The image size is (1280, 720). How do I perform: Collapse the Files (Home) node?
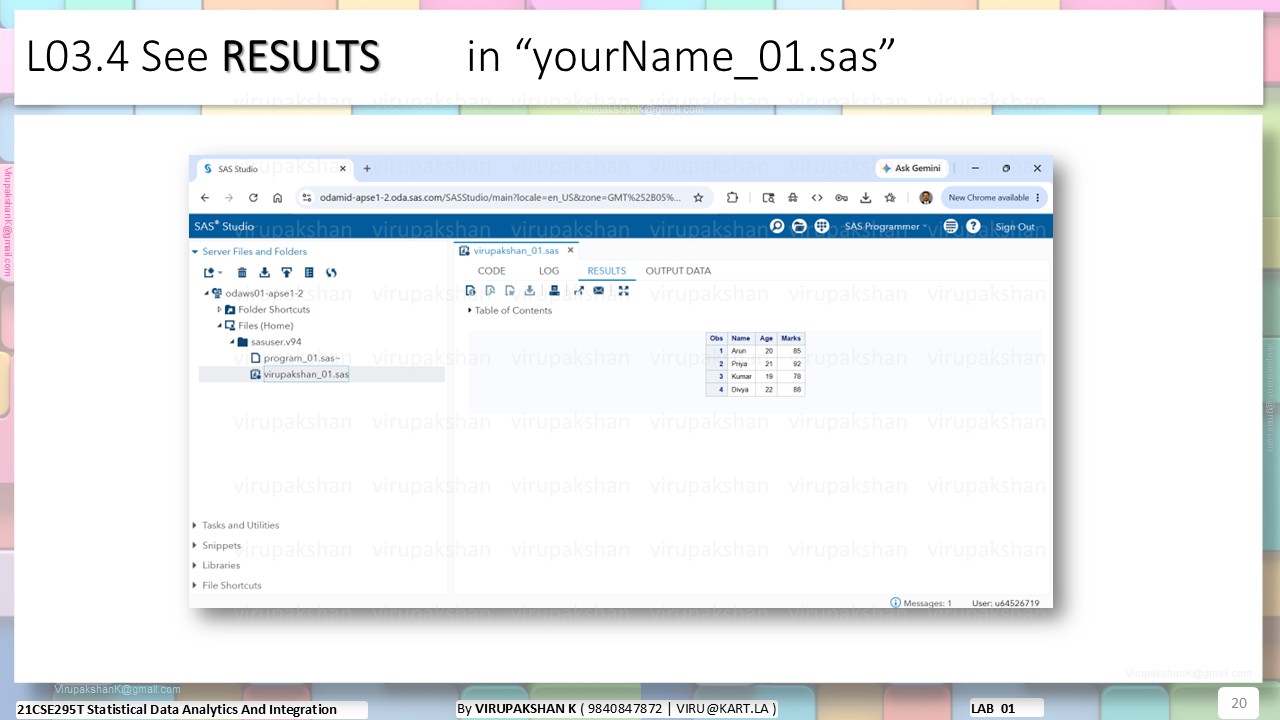pos(219,326)
